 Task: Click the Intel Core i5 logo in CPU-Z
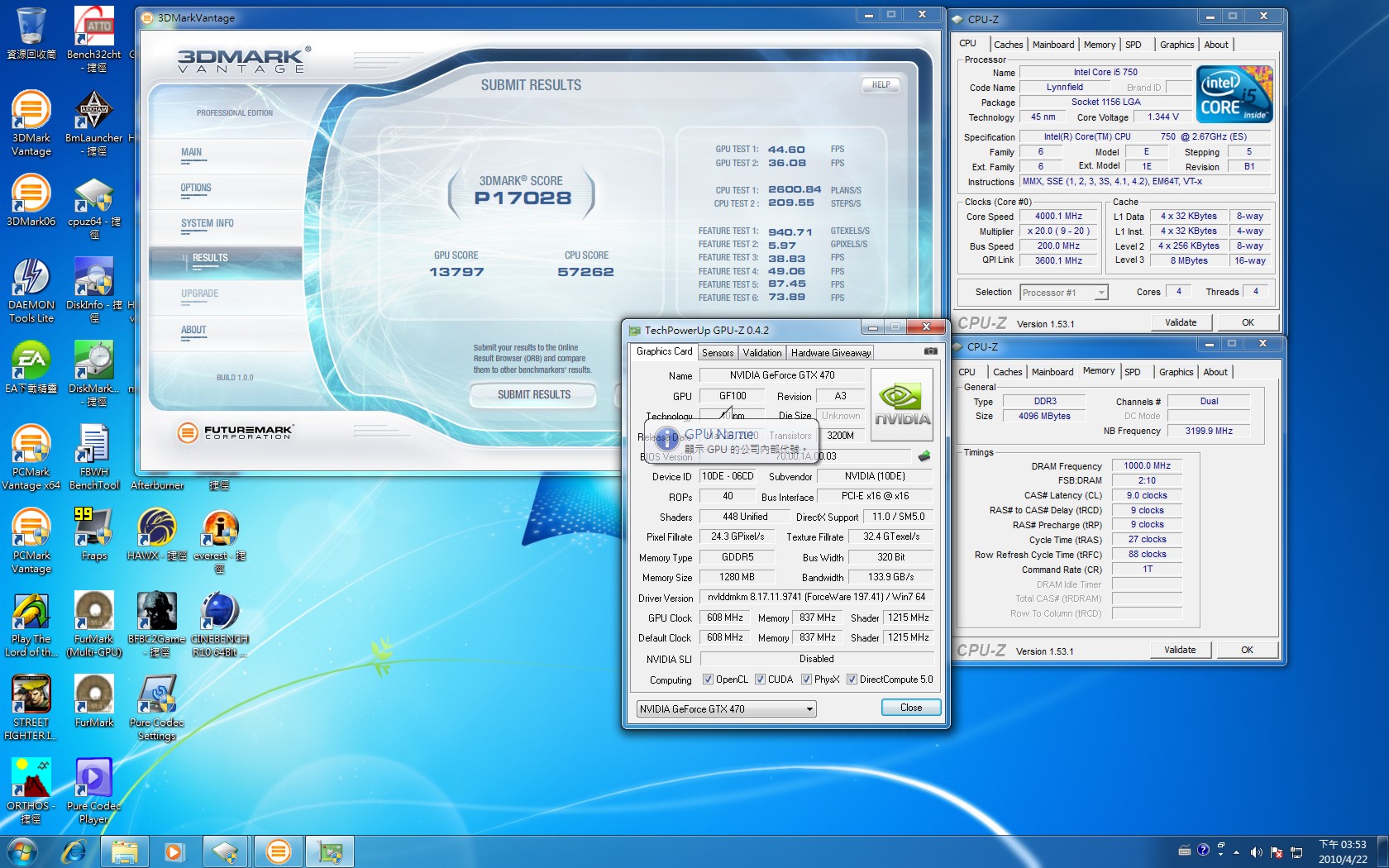coord(1234,94)
